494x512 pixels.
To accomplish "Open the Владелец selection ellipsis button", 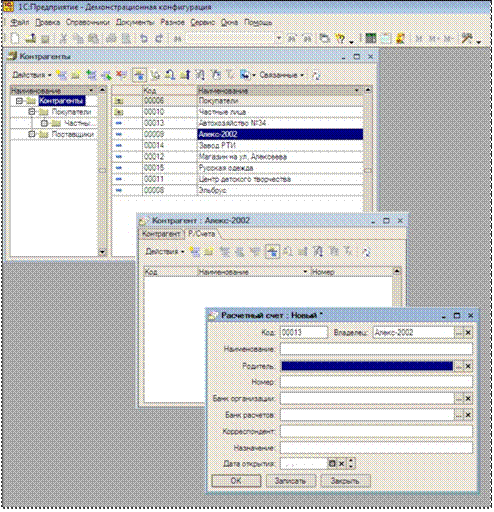I will pyautogui.click(x=459, y=333).
